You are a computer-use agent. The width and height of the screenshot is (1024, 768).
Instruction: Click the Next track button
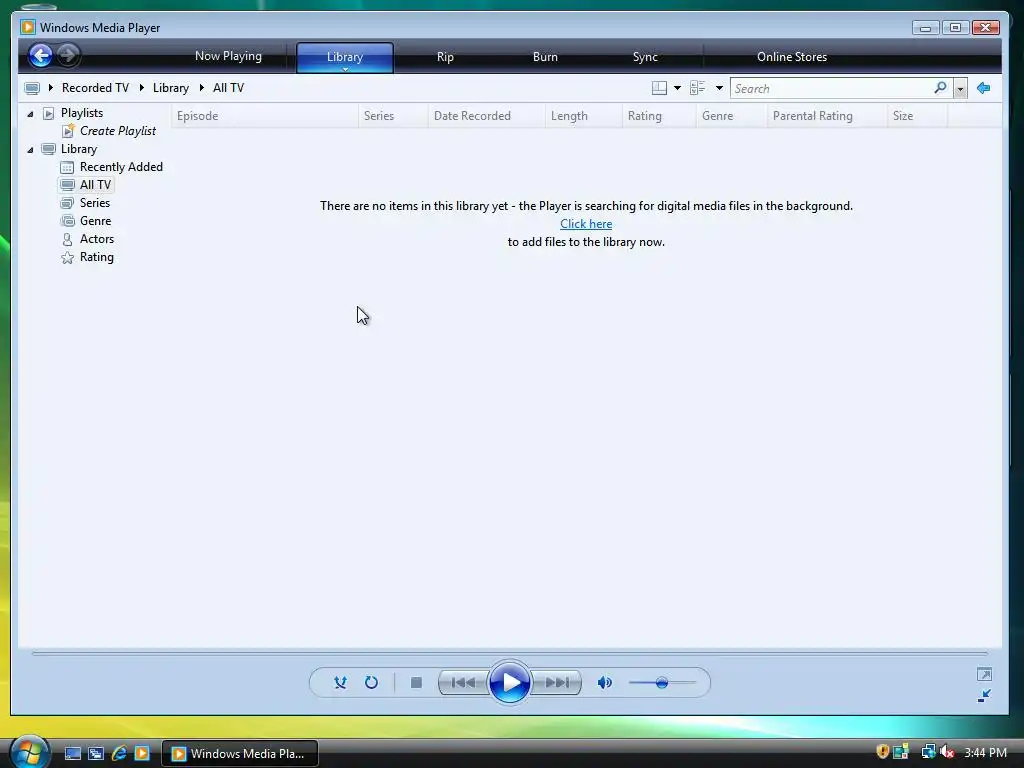tap(556, 683)
